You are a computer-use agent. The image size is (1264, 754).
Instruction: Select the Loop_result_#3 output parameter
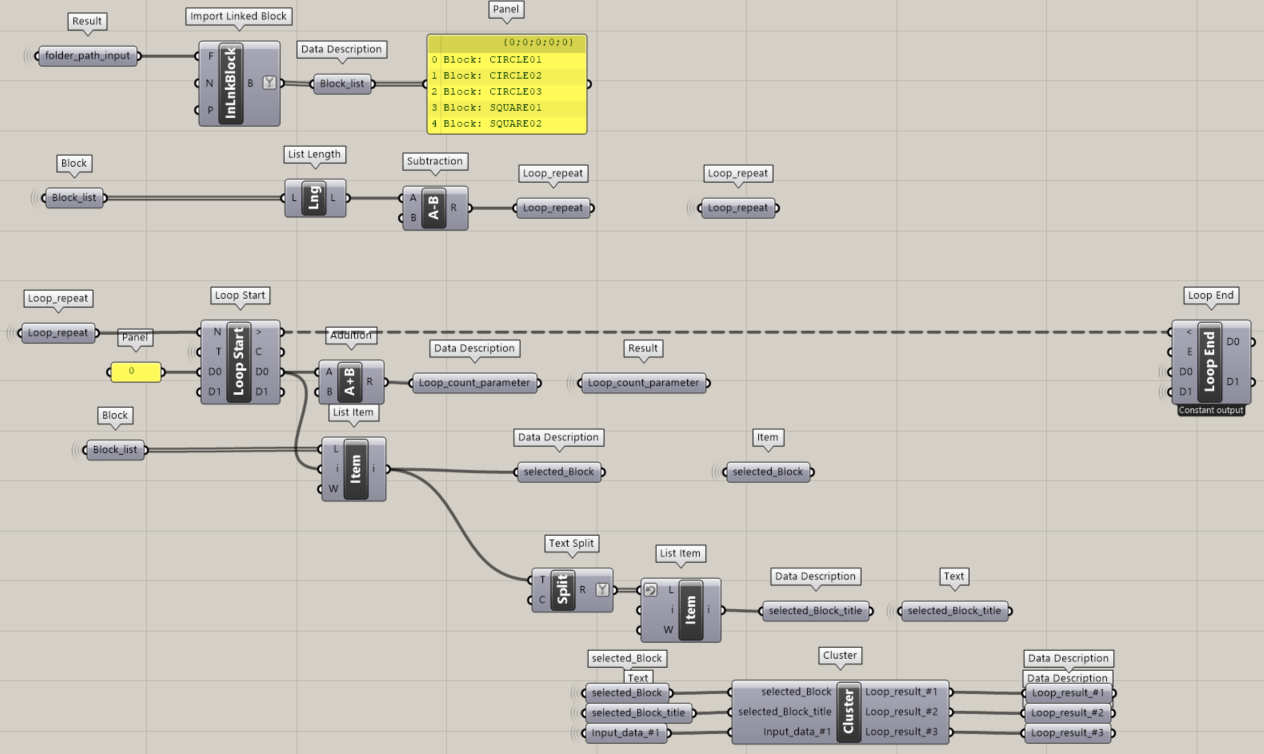click(x=1068, y=732)
